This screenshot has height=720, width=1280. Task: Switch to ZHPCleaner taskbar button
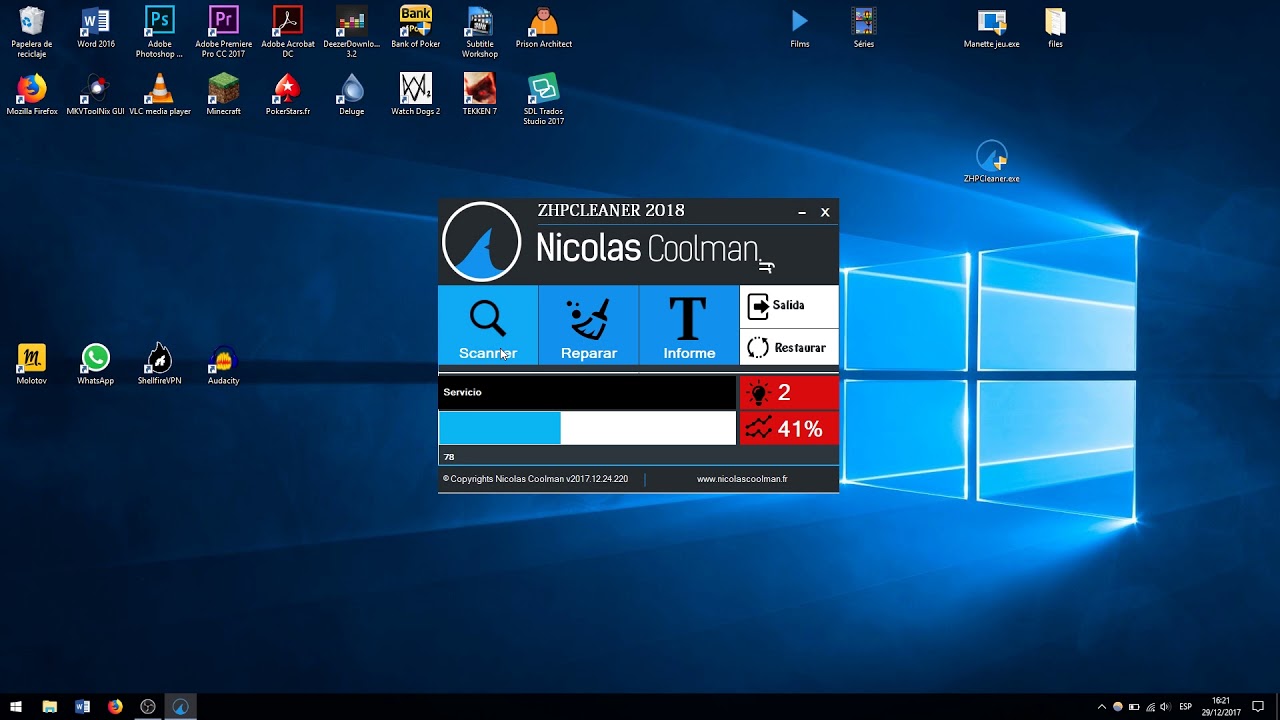[180, 707]
